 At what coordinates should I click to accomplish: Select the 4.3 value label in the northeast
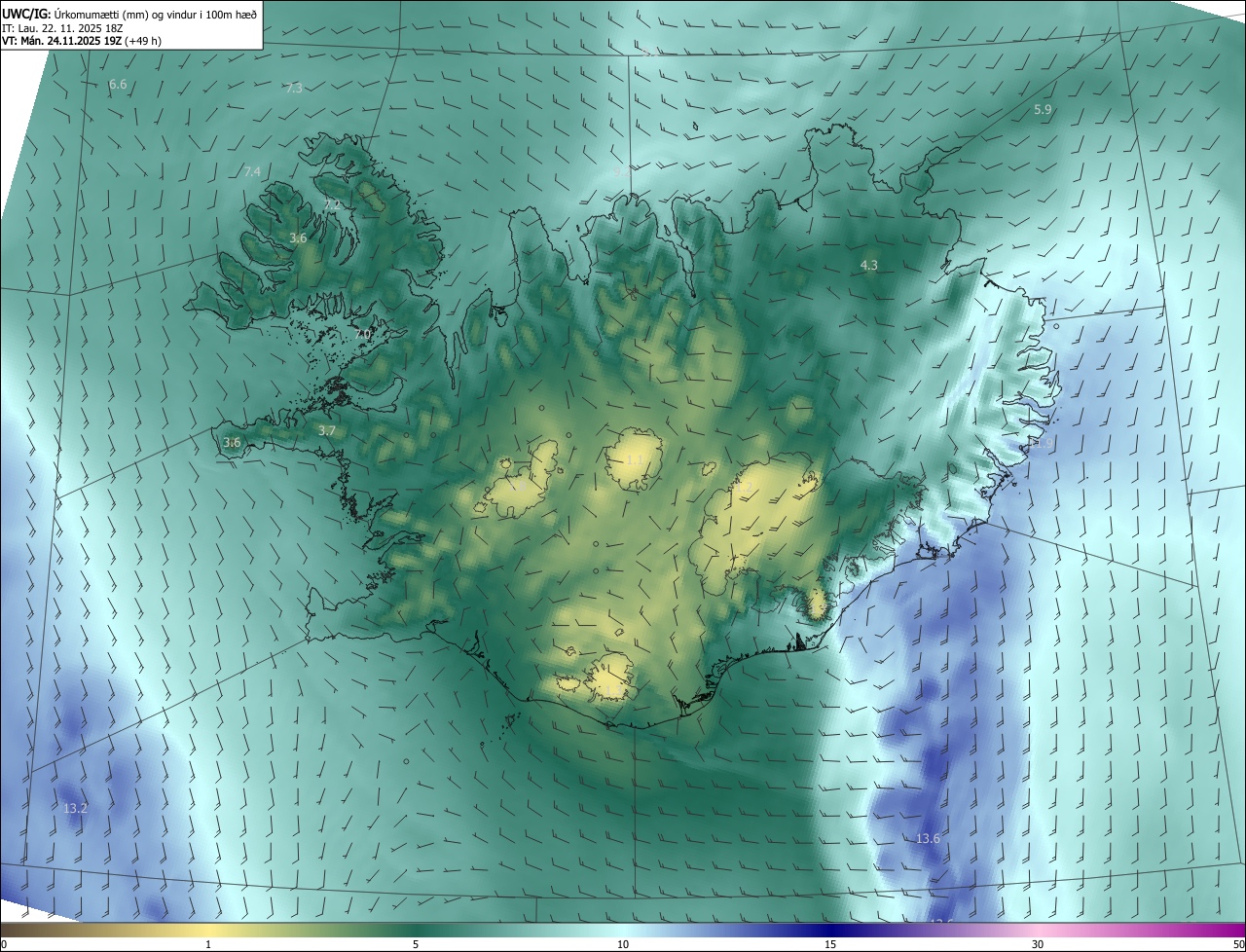pyautogui.click(x=869, y=265)
